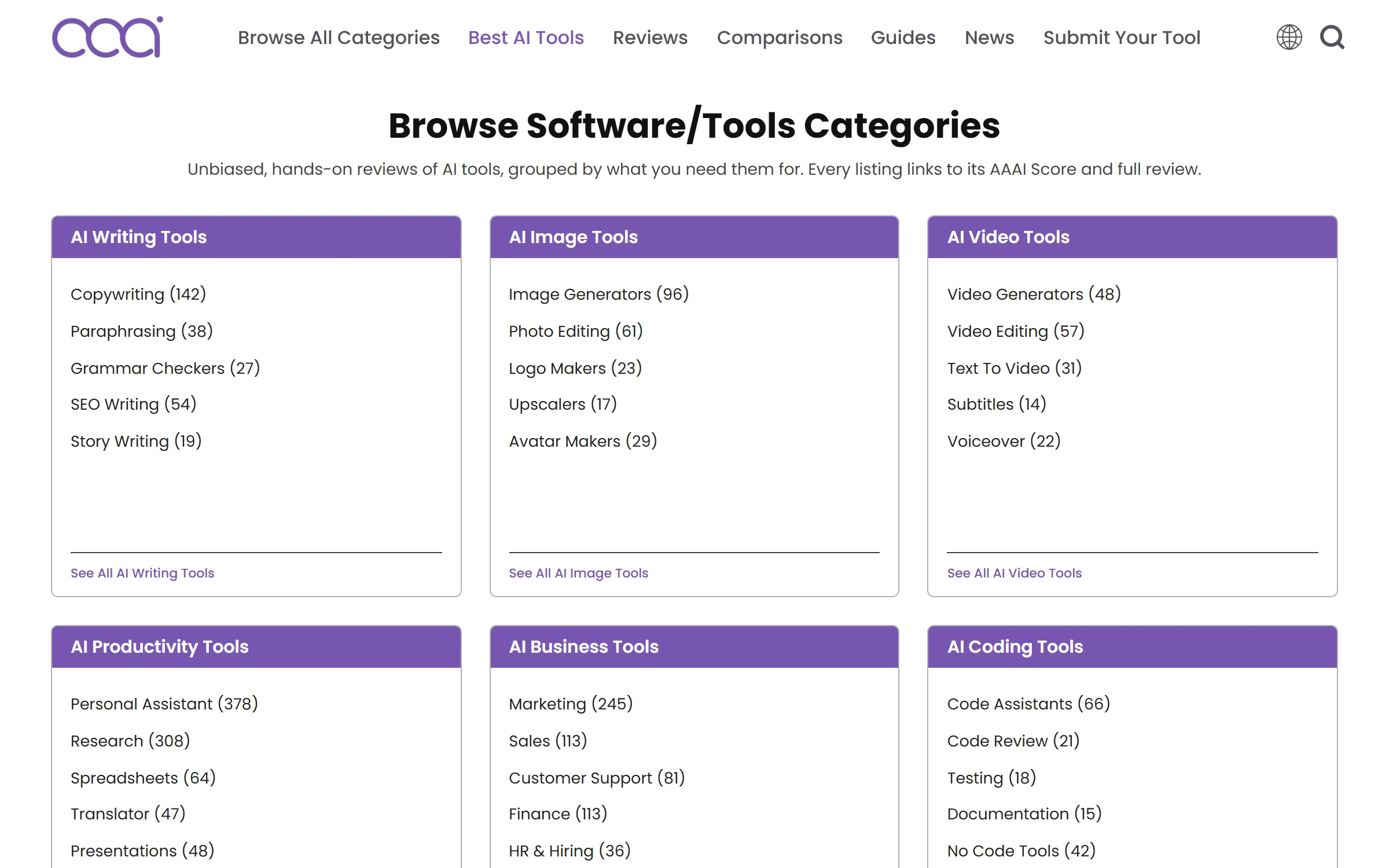Screen dimensions: 1389x868
Task: Open Subtitles (14) category
Action: [997, 404]
